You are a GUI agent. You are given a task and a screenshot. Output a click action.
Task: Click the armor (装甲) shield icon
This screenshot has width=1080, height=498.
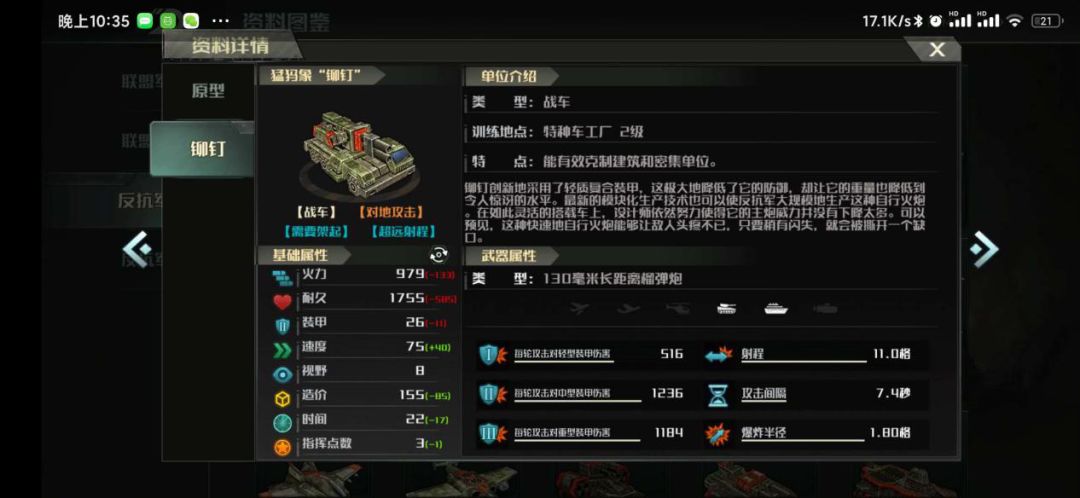coord(282,326)
